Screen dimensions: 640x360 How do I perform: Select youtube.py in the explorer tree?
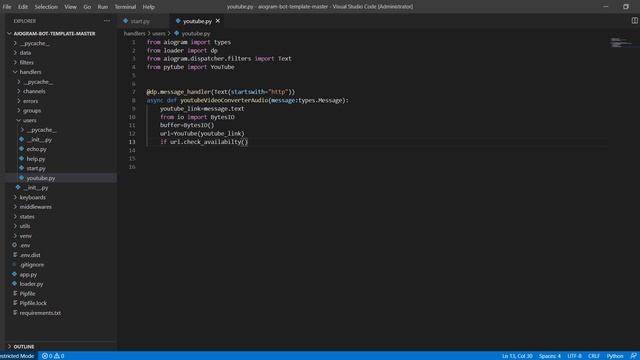41,178
